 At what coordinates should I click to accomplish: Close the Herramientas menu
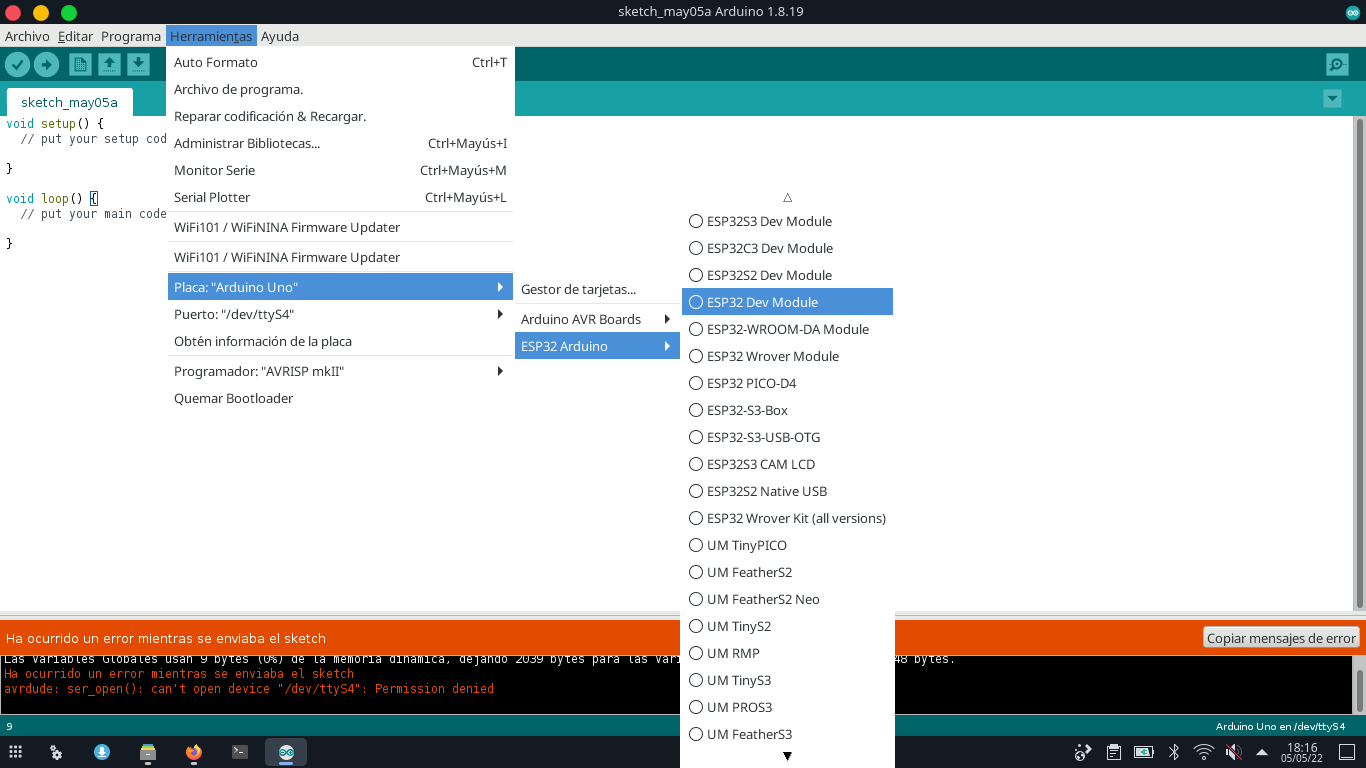click(211, 36)
